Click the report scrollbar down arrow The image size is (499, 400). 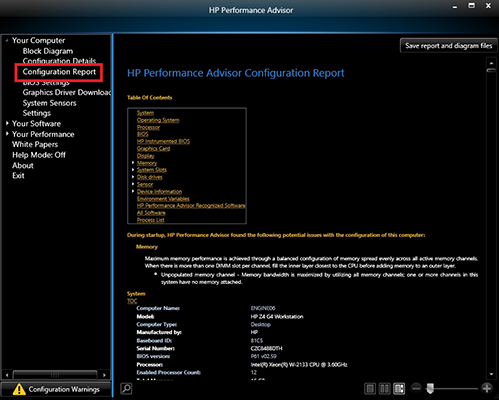tap(491, 374)
